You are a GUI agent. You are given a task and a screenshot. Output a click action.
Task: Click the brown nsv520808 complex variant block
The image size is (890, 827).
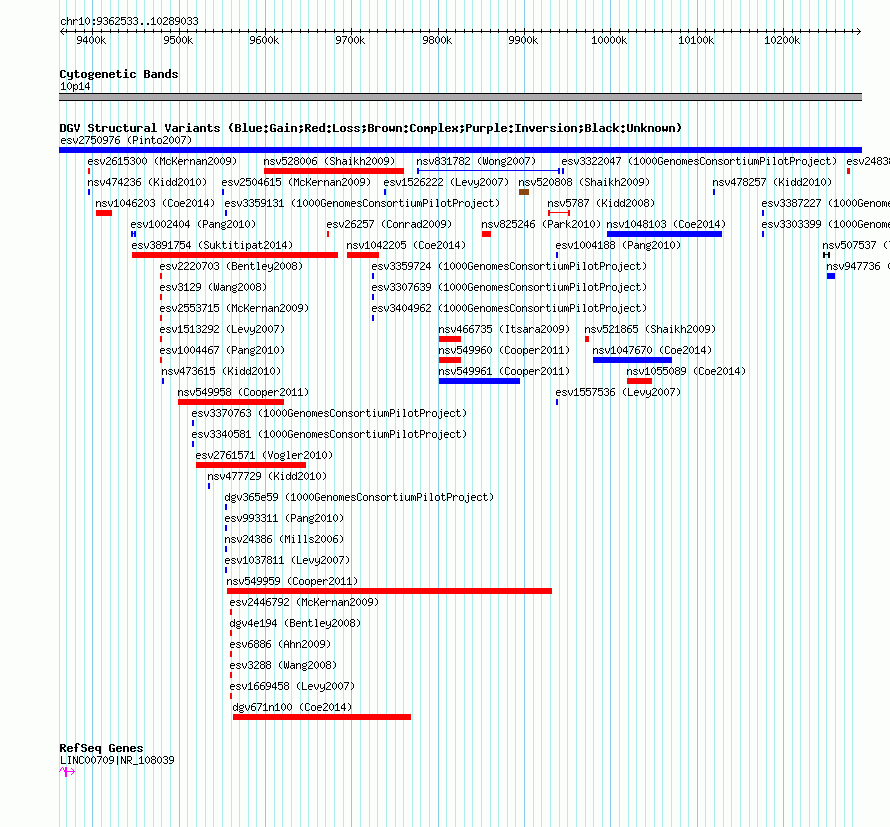tap(524, 192)
